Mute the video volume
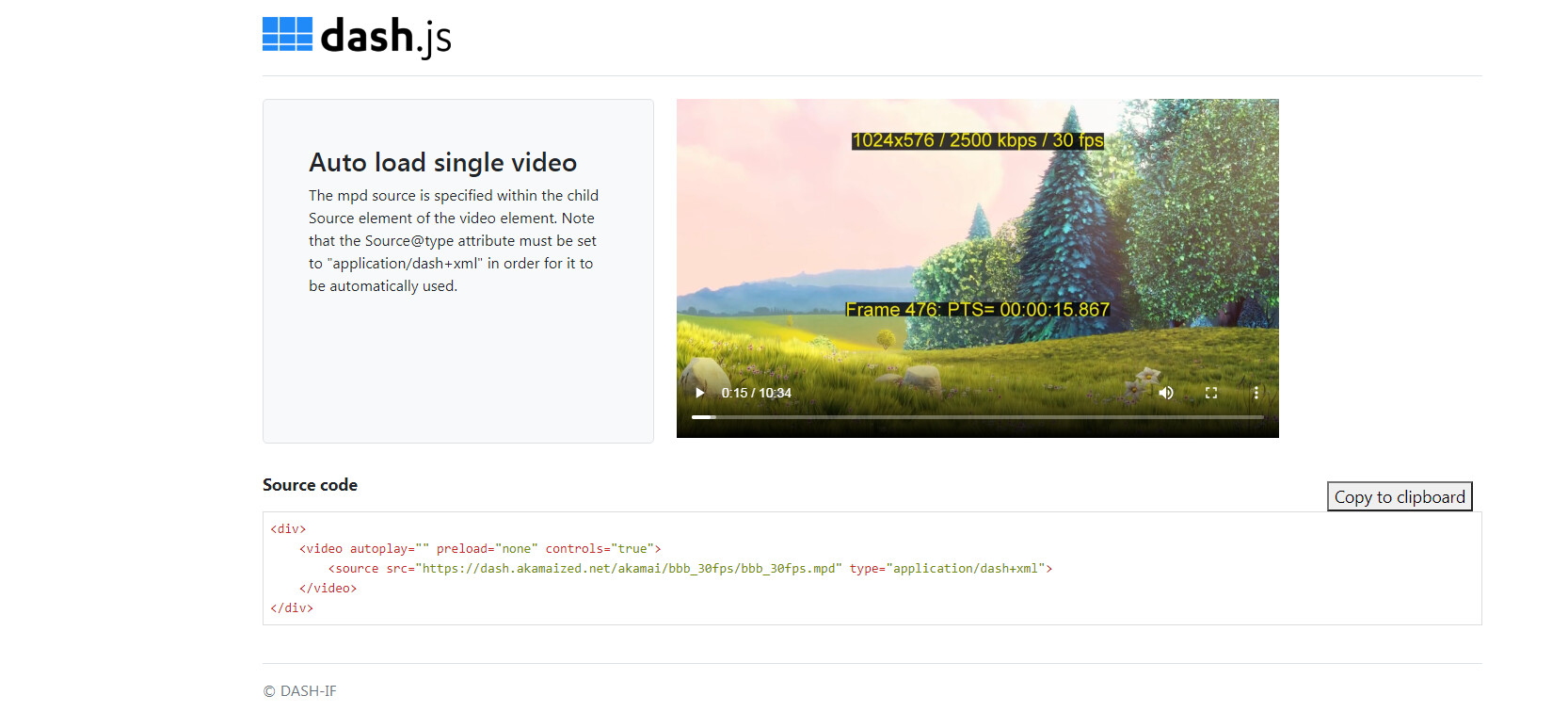1568x728 pixels. click(1166, 393)
